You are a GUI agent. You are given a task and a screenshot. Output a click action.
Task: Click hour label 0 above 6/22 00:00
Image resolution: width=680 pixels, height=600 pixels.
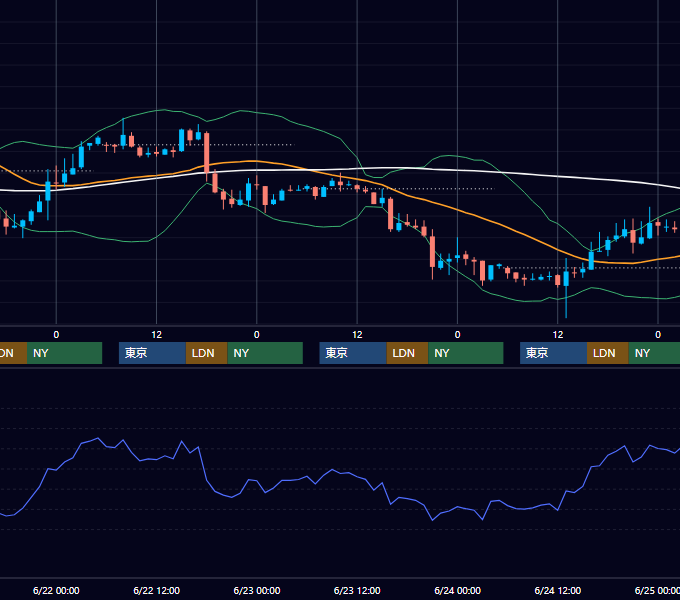[56, 335]
